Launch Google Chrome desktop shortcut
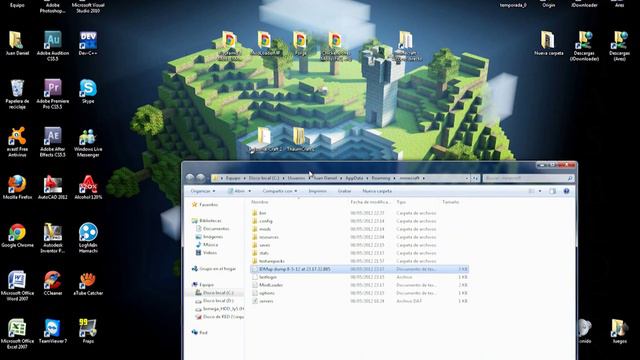640x360 pixels. pos(17,235)
